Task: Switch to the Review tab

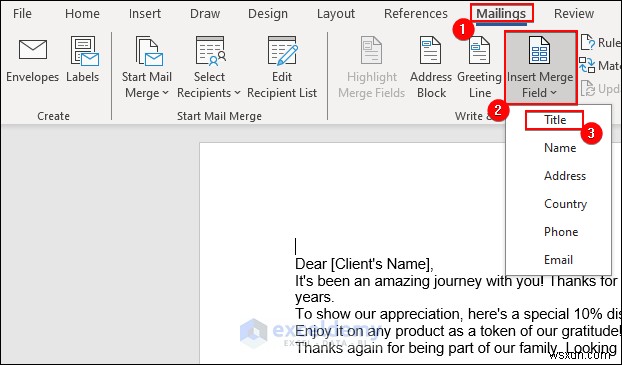Action: [x=574, y=13]
